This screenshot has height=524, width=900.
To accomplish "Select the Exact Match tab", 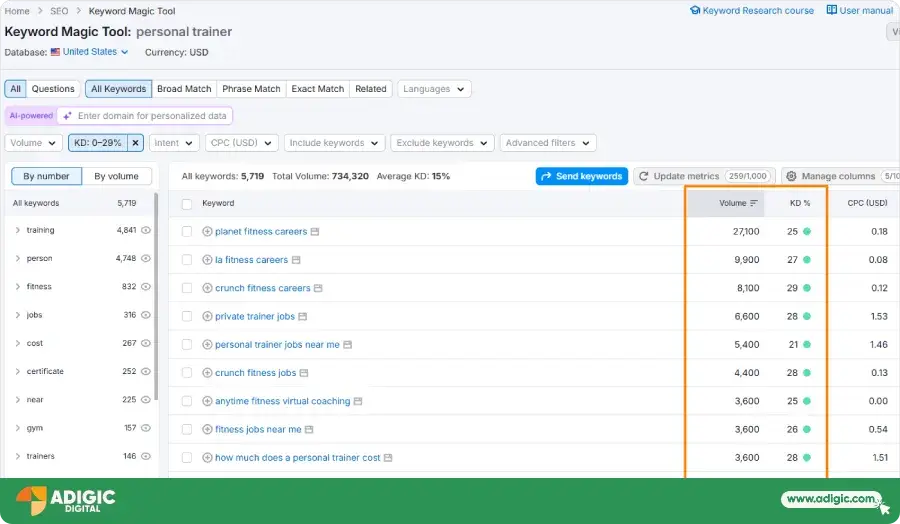I will pyautogui.click(x=317, y=89).
